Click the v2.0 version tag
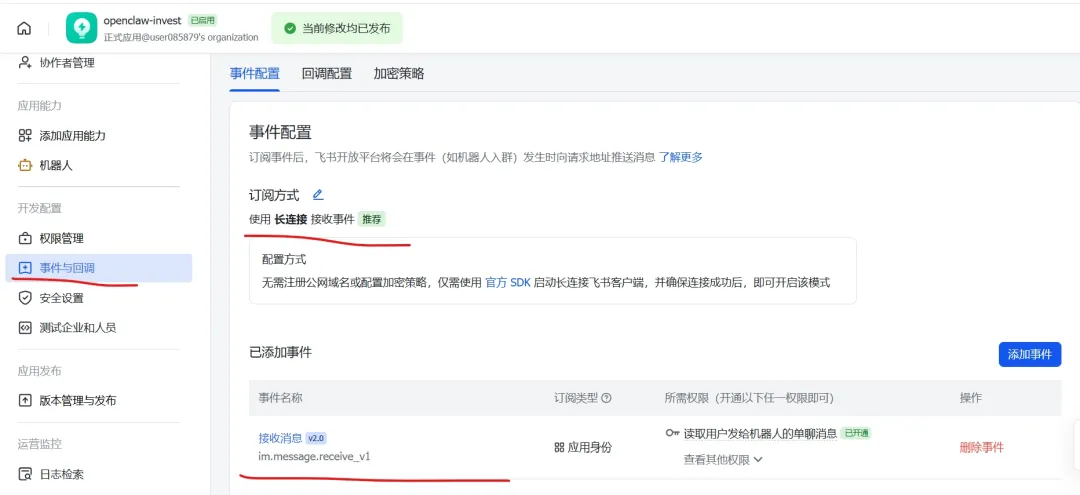 coord(316,438)
